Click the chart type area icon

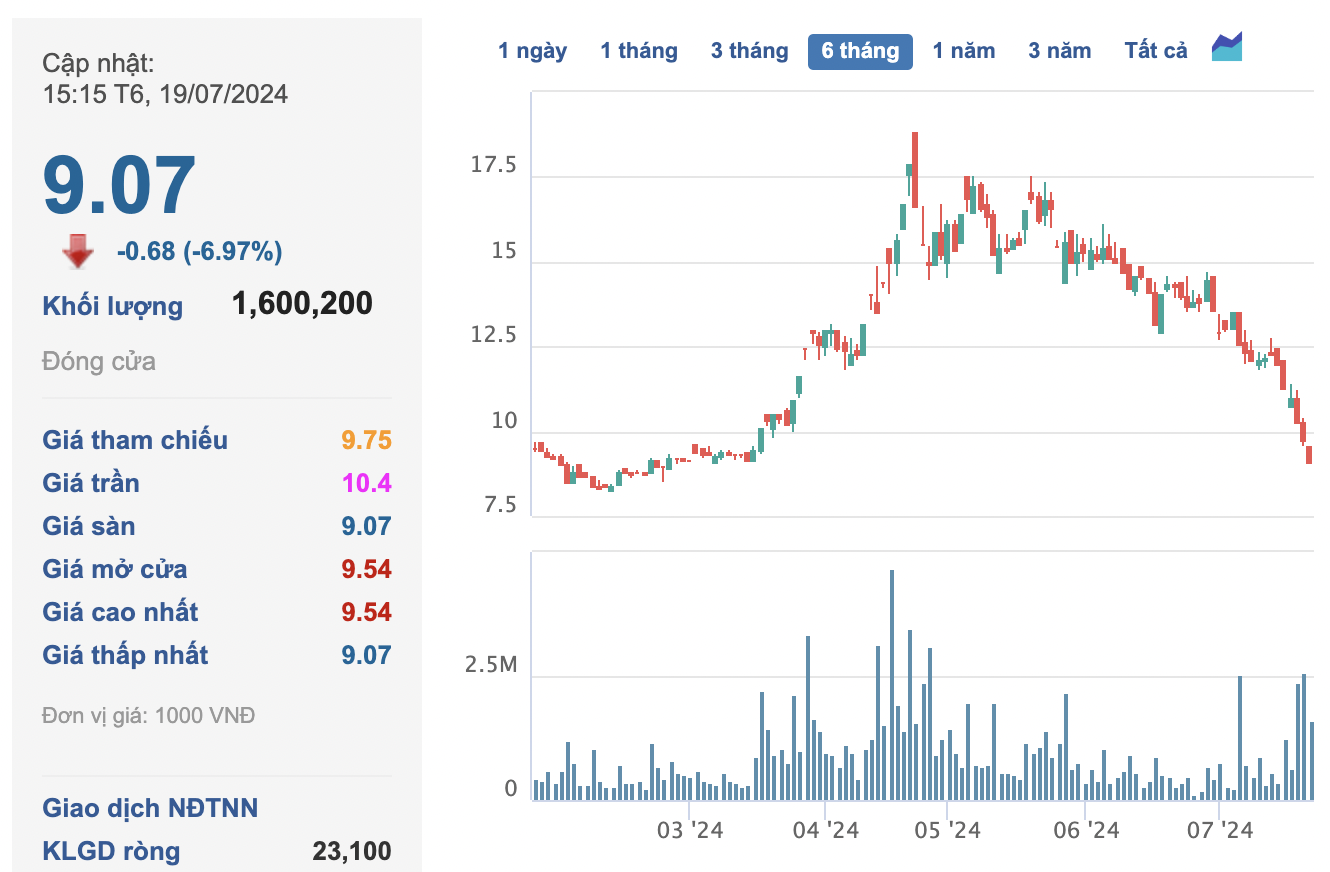1227,47
